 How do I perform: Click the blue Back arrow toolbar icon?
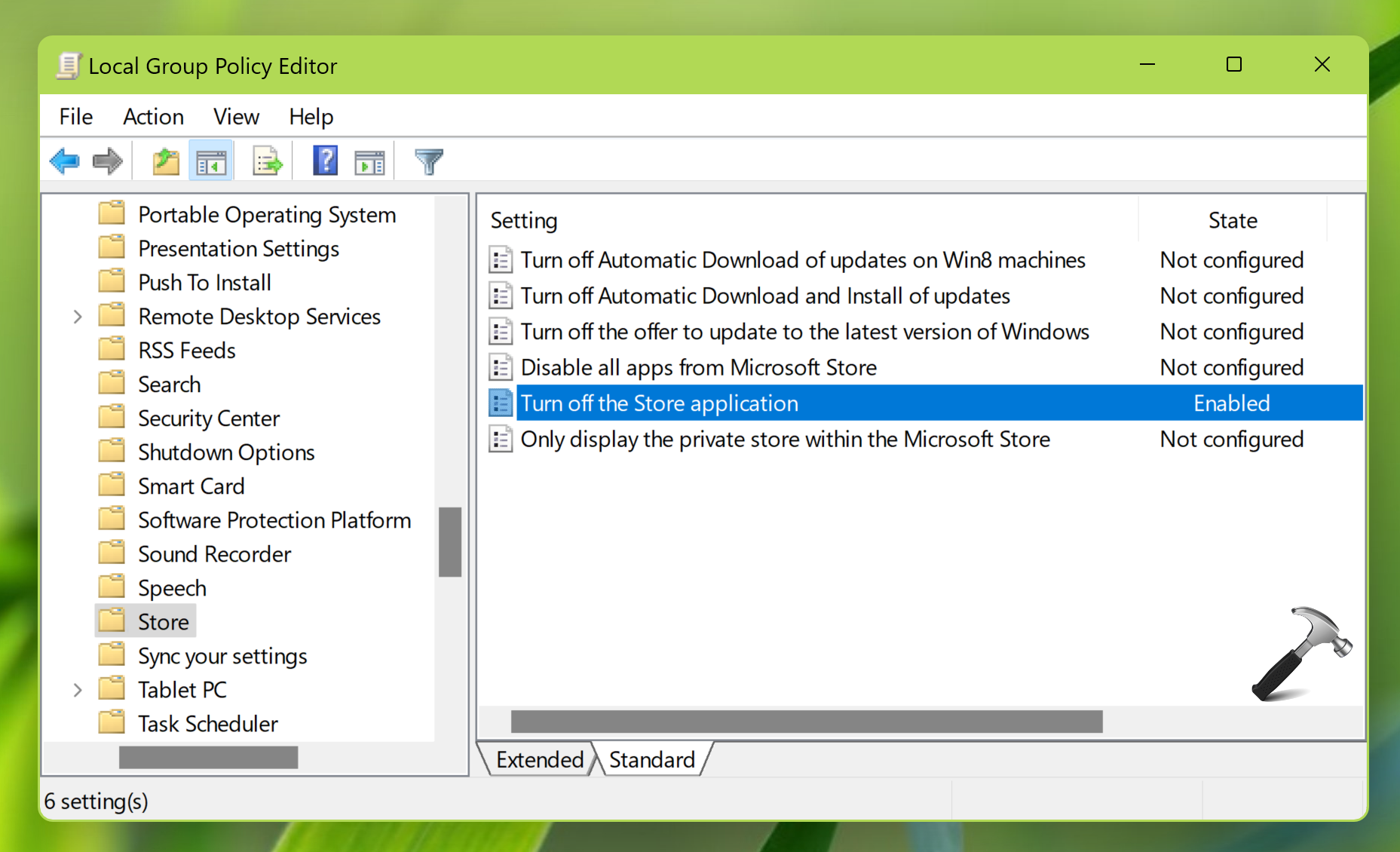point(65,161)
